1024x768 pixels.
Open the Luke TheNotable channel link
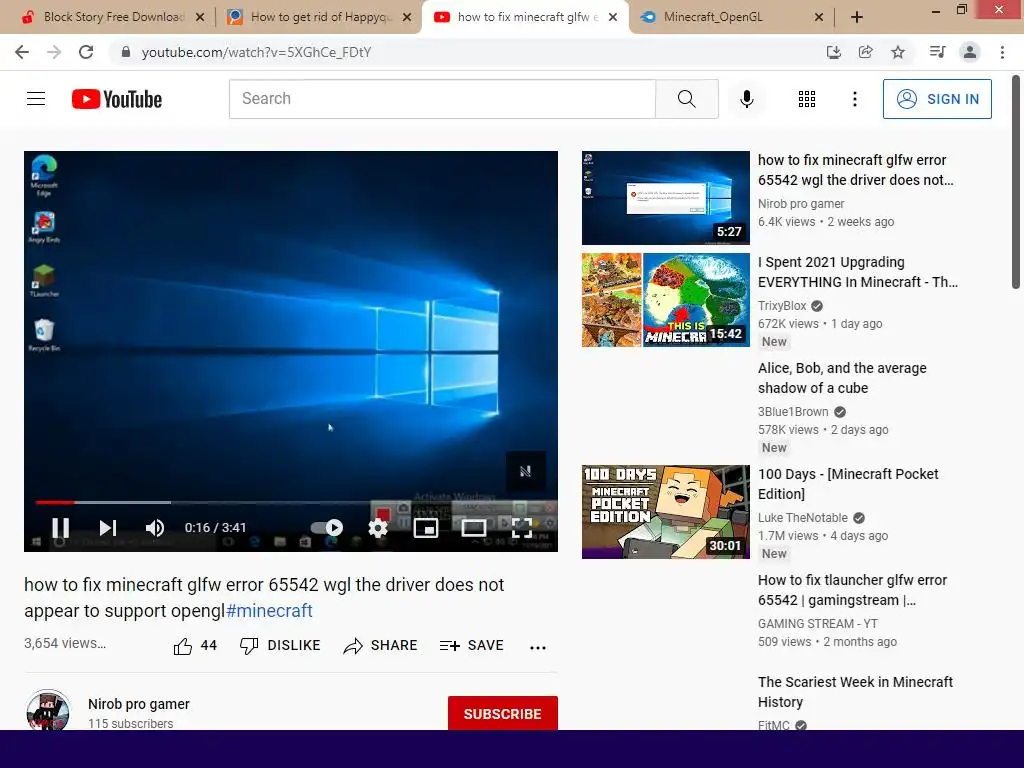803,518
